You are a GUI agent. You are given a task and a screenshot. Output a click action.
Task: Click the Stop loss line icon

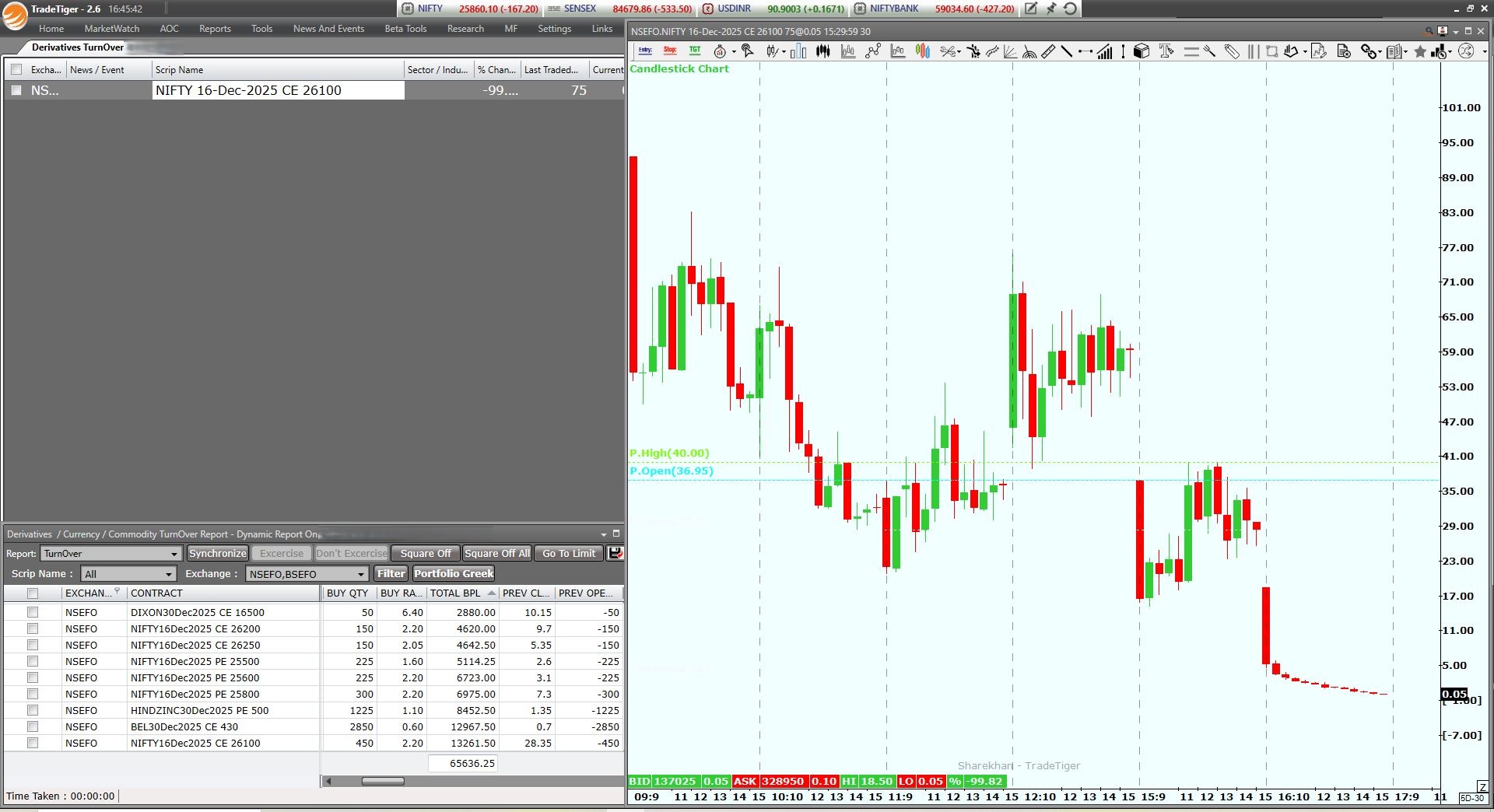[670, 51]
